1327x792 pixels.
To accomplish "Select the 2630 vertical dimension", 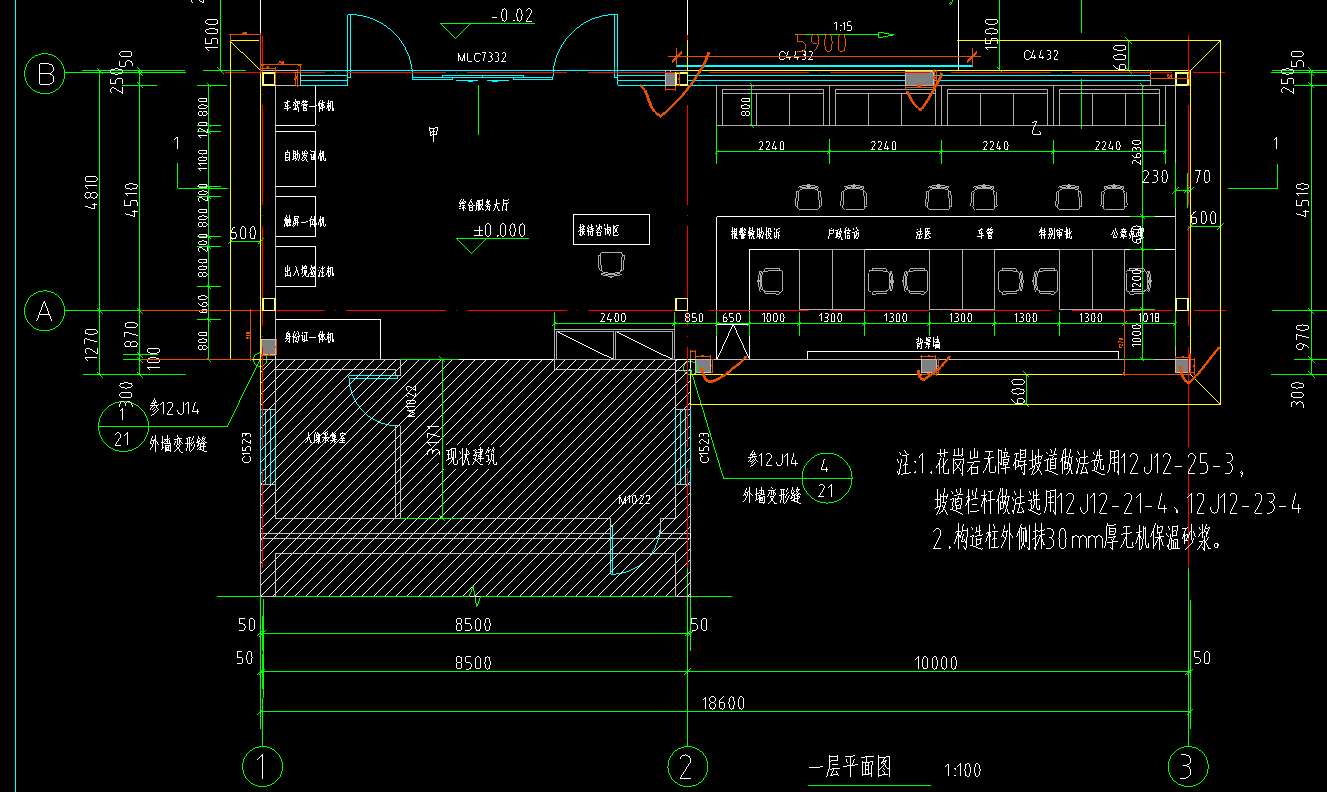I will 1135,150.
